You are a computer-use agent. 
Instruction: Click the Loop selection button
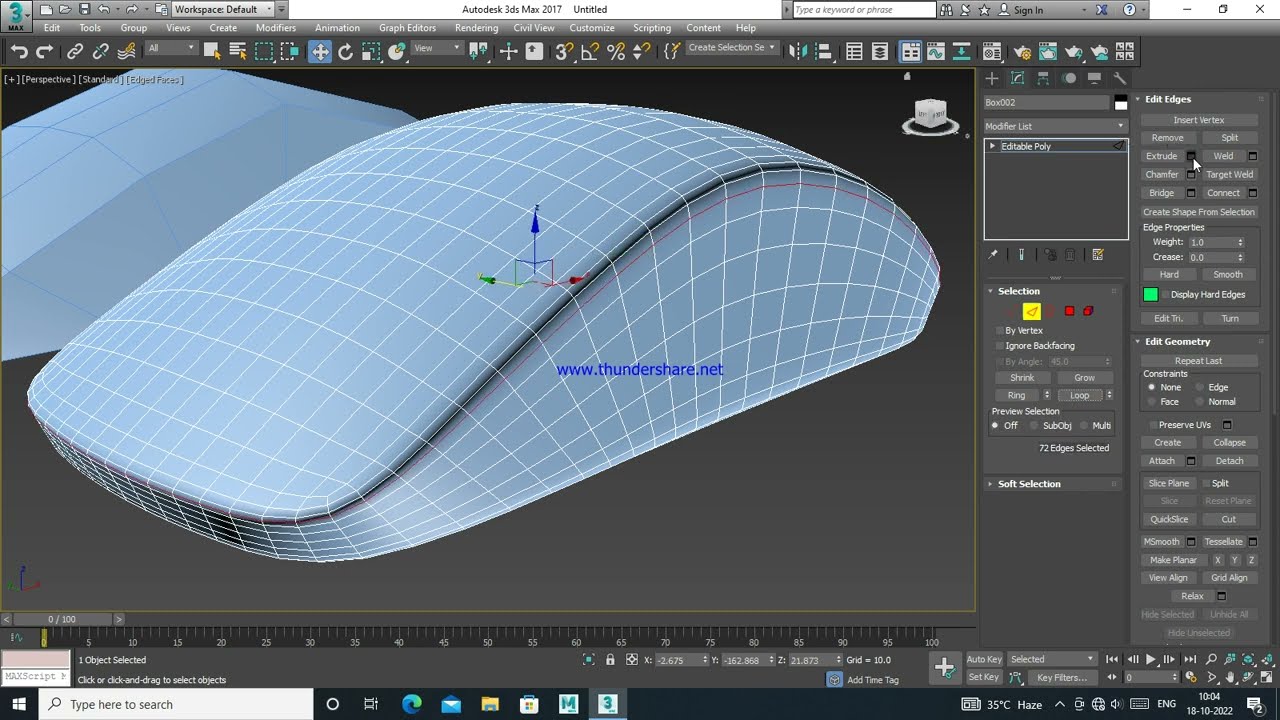click(x=1080, y=396)
